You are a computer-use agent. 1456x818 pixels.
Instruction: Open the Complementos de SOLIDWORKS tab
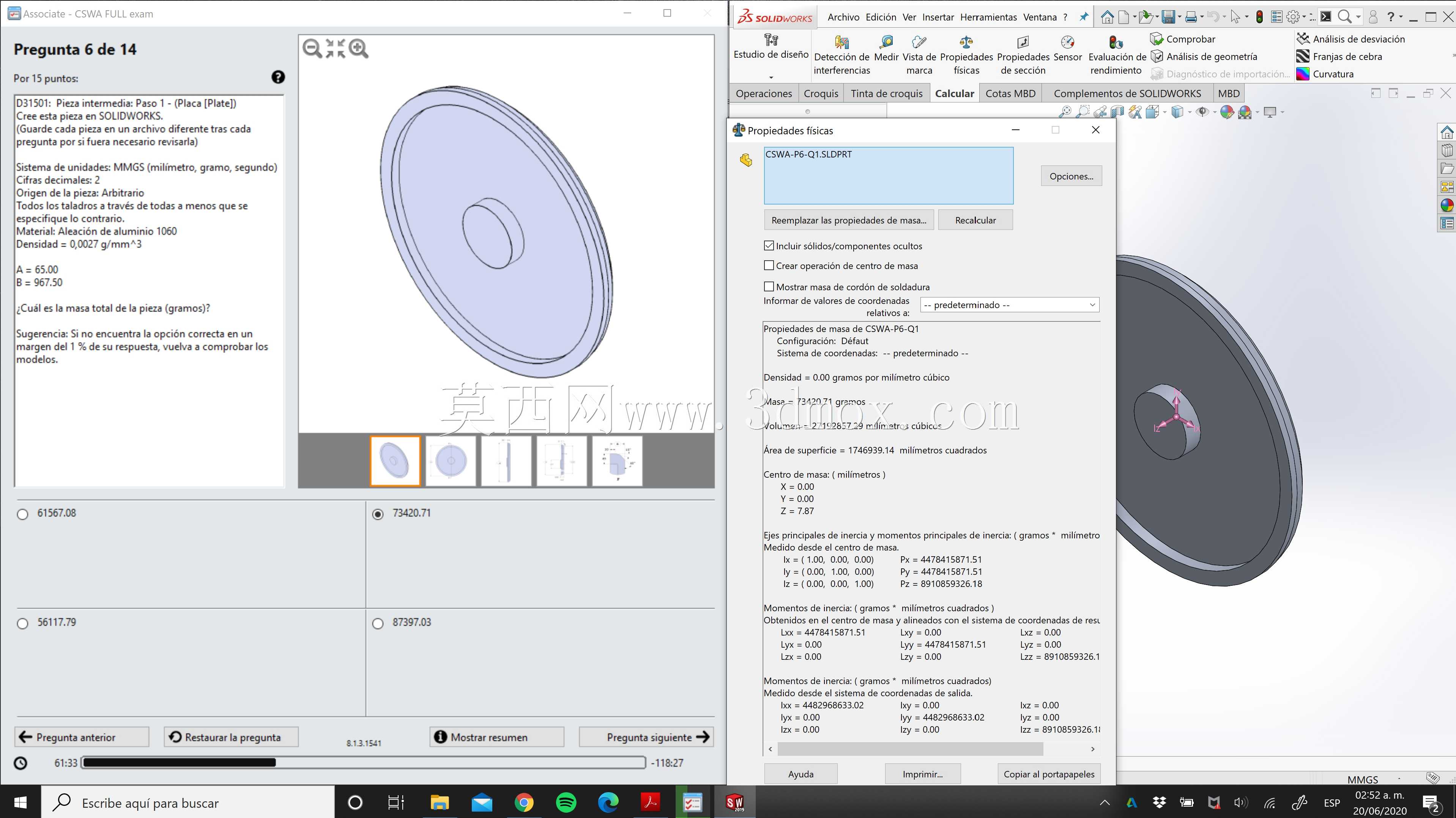[1127, 93]
